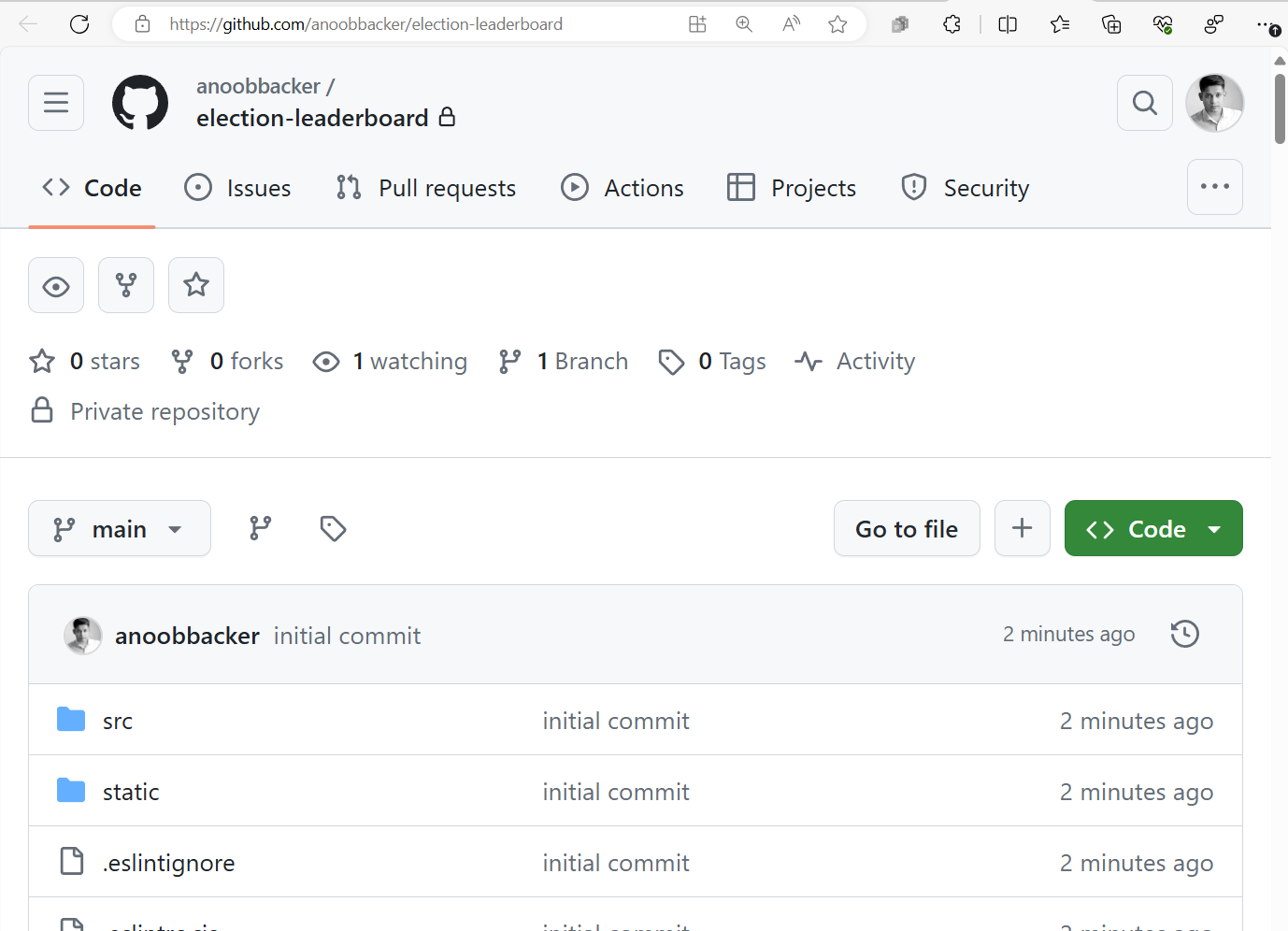1288x931 pixels.
Task: Open initial commit message in src row
Action: pos(616,721)
